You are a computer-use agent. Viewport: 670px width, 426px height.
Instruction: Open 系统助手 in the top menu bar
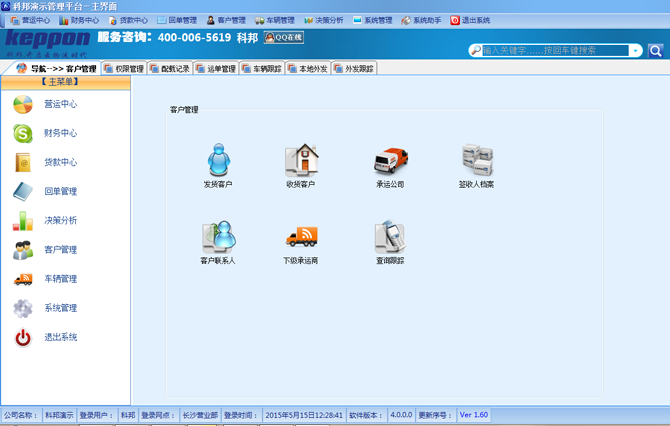point(421,20)
